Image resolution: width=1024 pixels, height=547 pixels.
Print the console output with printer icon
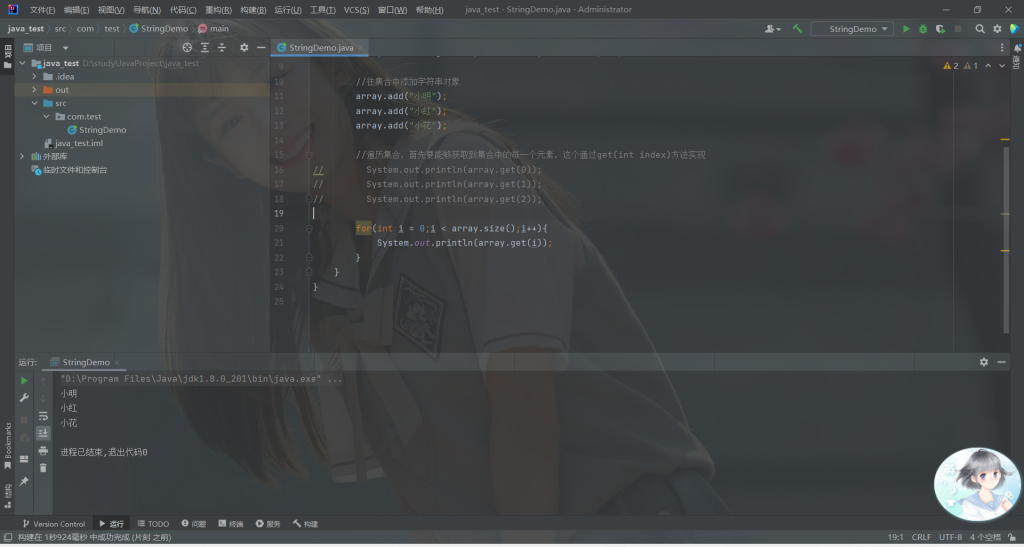(x=43, y=451)
